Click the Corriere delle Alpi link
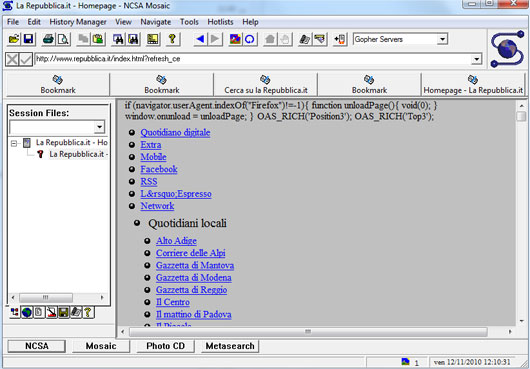This screenshot has width=530, height=369. click(191, 253)
